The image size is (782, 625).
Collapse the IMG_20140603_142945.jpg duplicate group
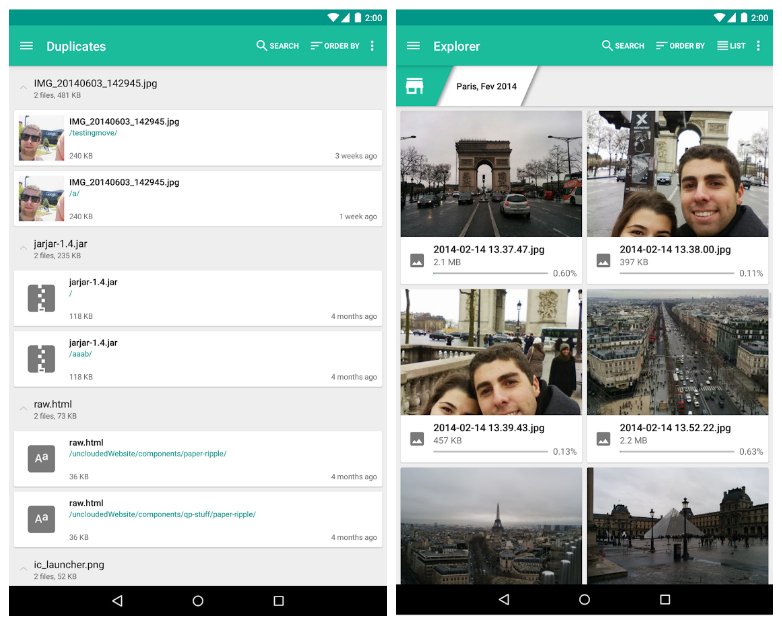click(23, 88)
